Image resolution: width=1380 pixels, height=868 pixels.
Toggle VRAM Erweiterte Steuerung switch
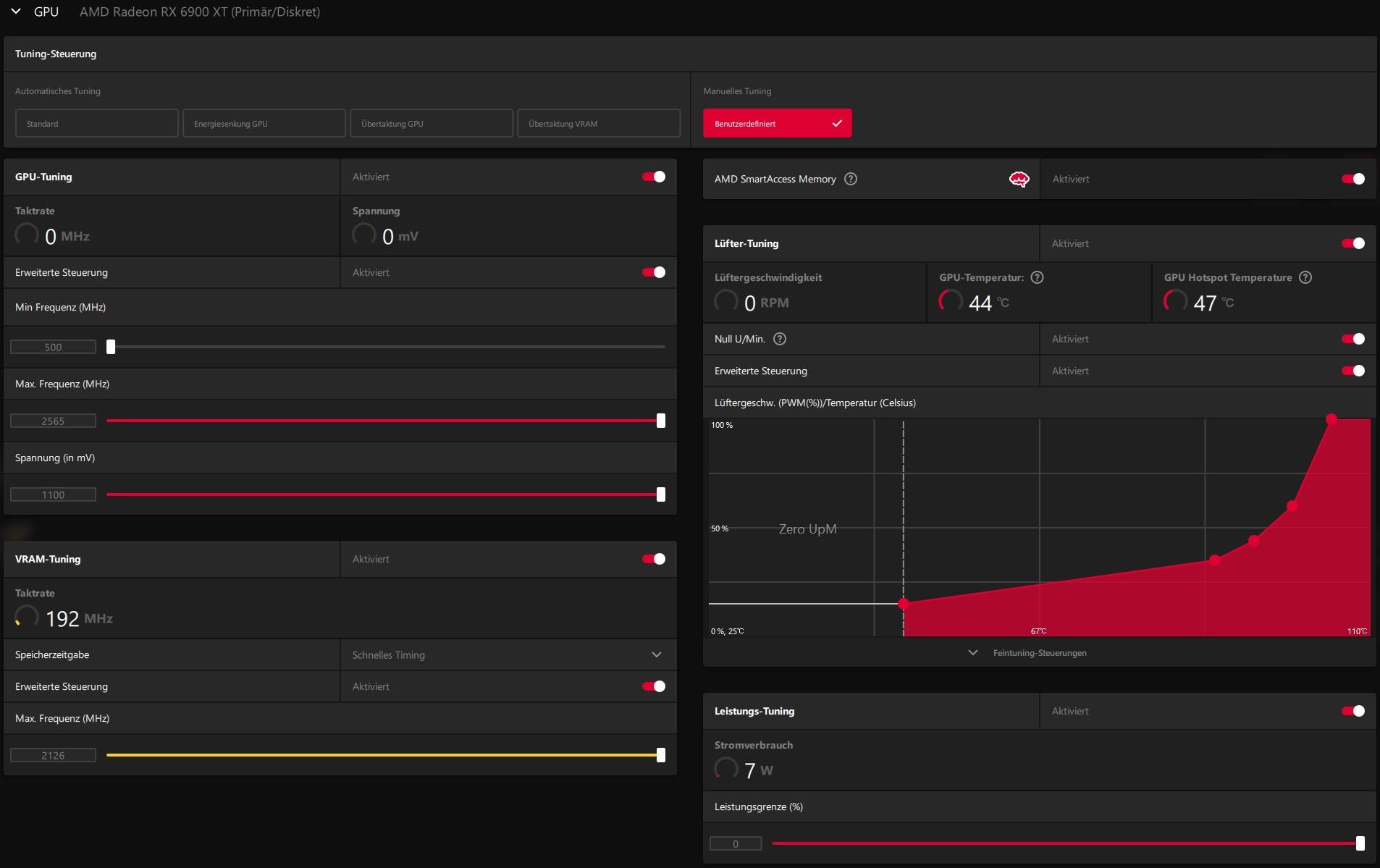tap(654, 686)
